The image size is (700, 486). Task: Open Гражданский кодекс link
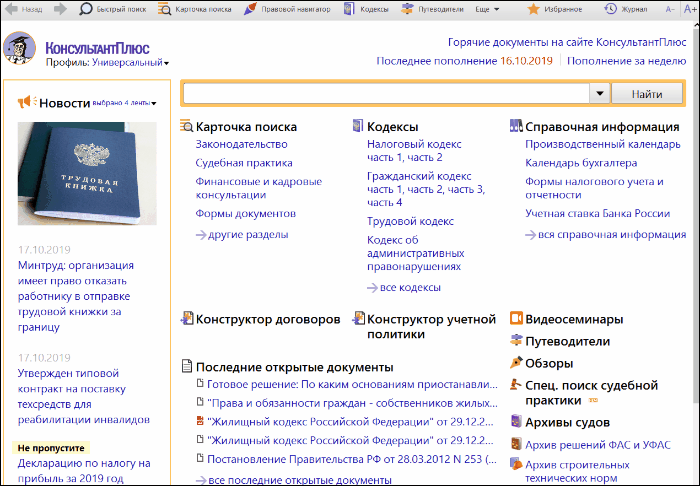tap(419, 176)
